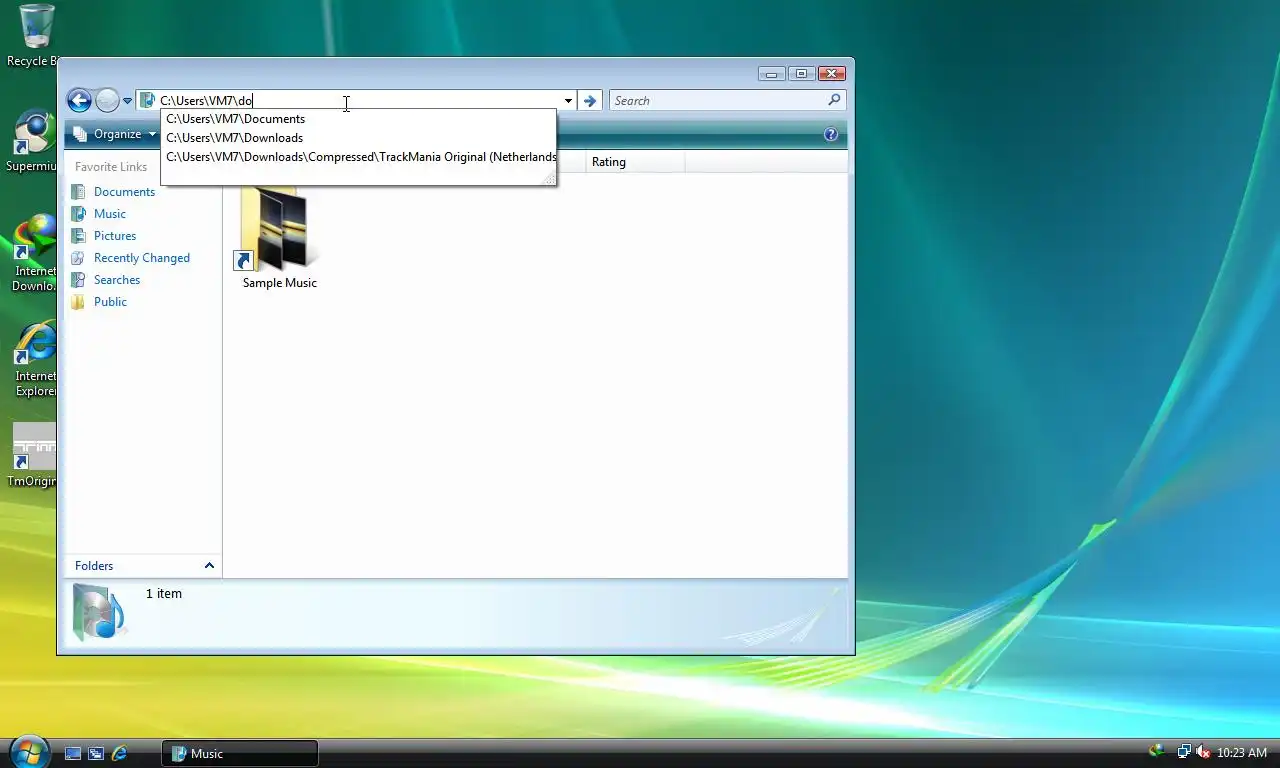Select the Recycle Bin desktop icon
Image resolution: width=1280 pixels, height=768 pixels.
tap(35, 35)
